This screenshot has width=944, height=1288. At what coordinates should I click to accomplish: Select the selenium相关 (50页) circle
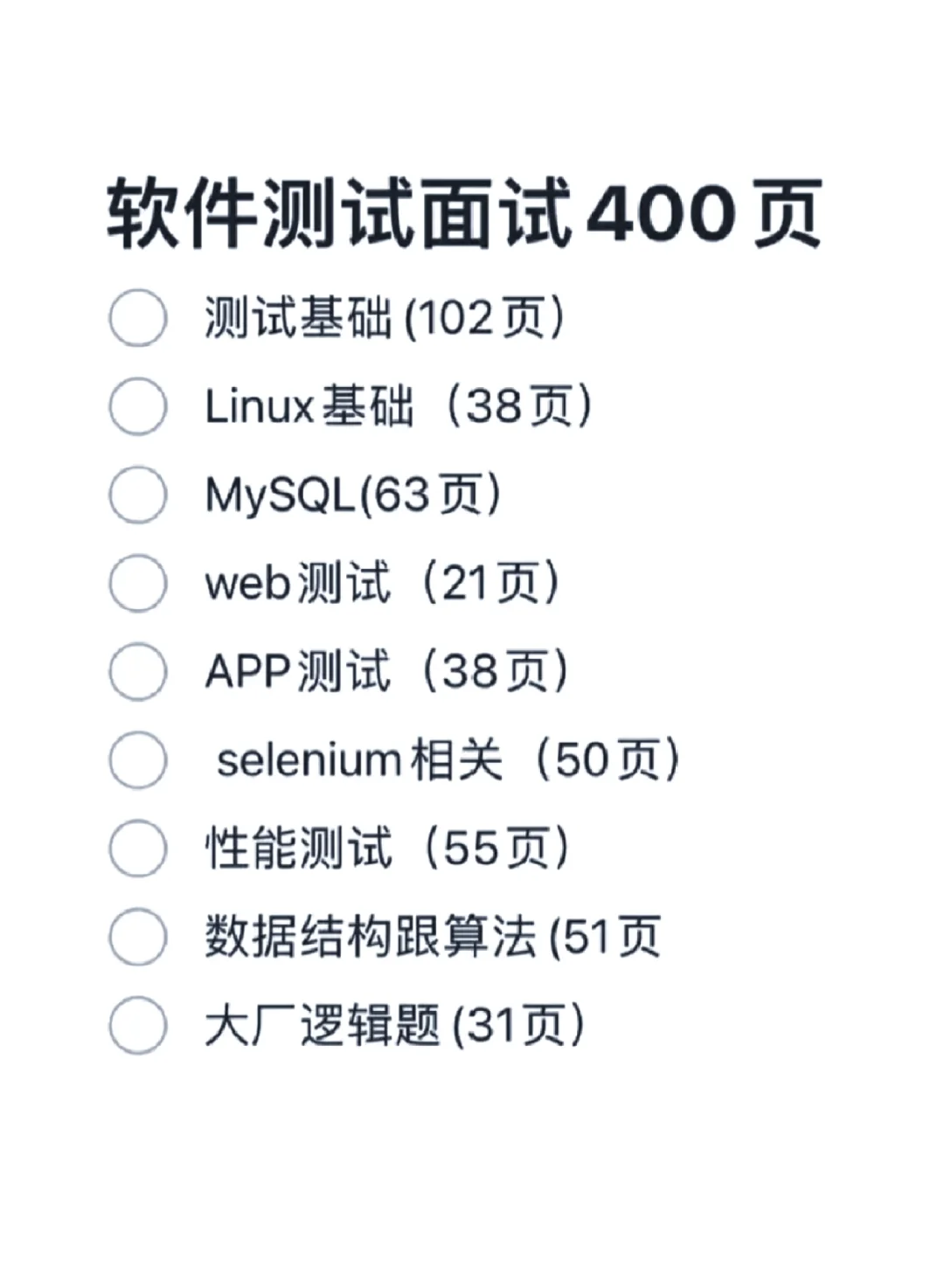pos(137,760)
